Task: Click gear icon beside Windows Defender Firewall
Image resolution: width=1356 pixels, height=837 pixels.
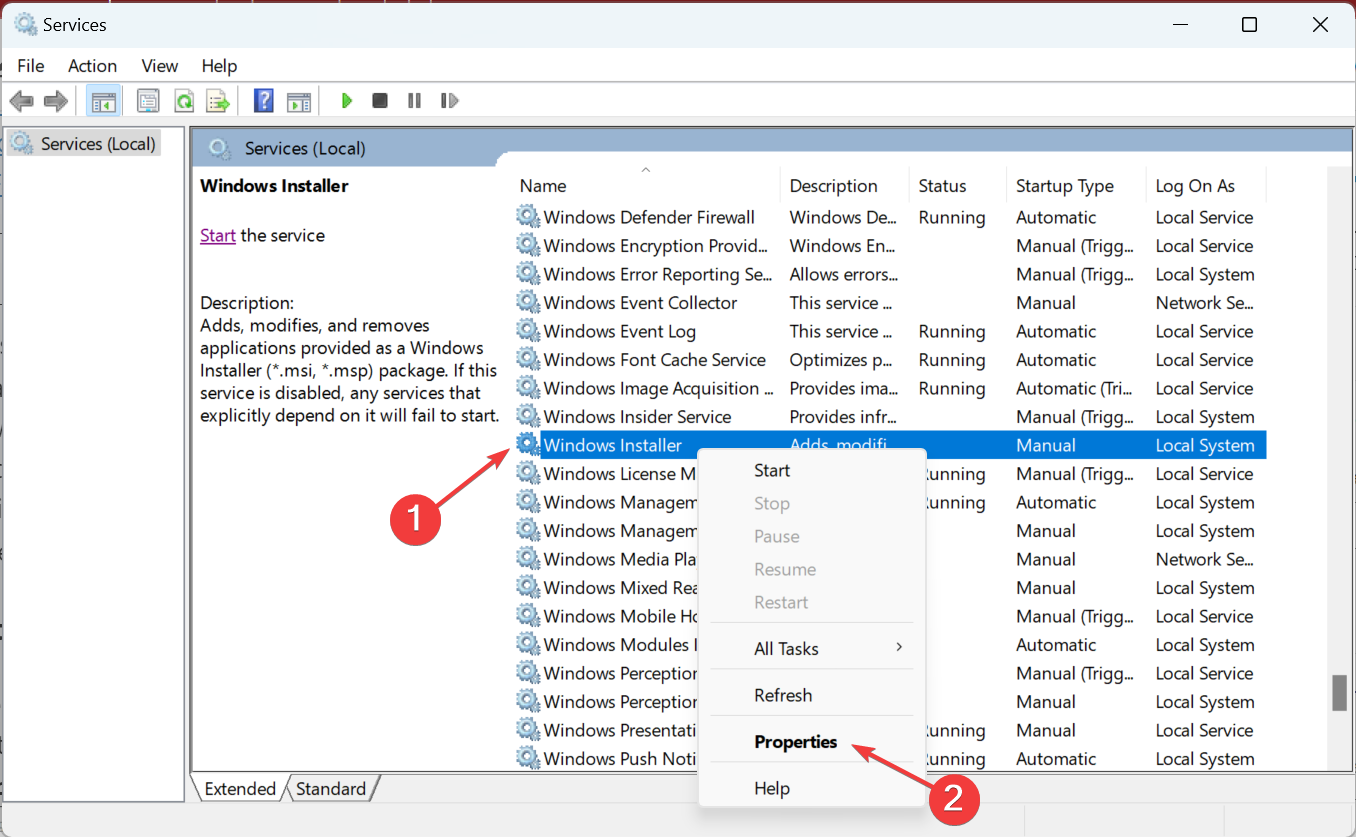Action: [527, 217]
